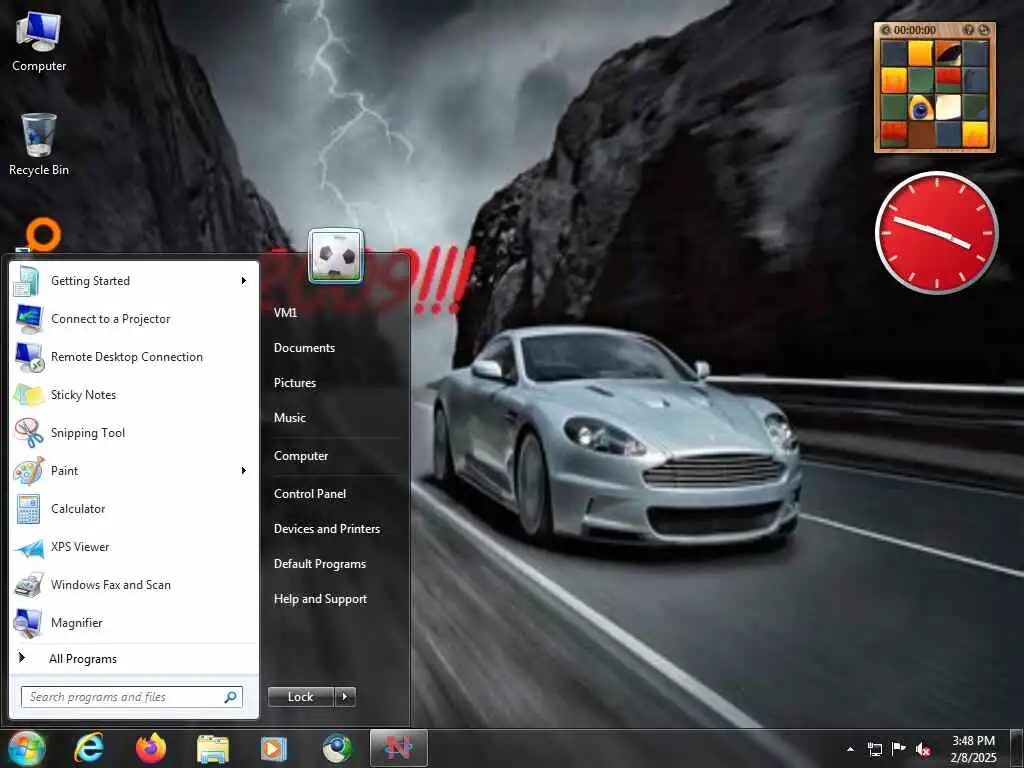Launch Connect to a Projector
Screen dimensions: 1024x768
134,319
